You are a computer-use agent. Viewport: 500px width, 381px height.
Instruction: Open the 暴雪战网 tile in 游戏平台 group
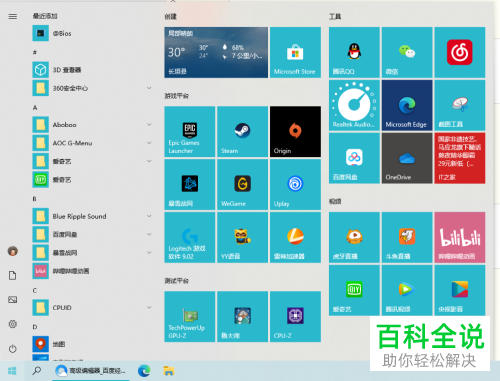pyautogui.click(x=190, y=184)
